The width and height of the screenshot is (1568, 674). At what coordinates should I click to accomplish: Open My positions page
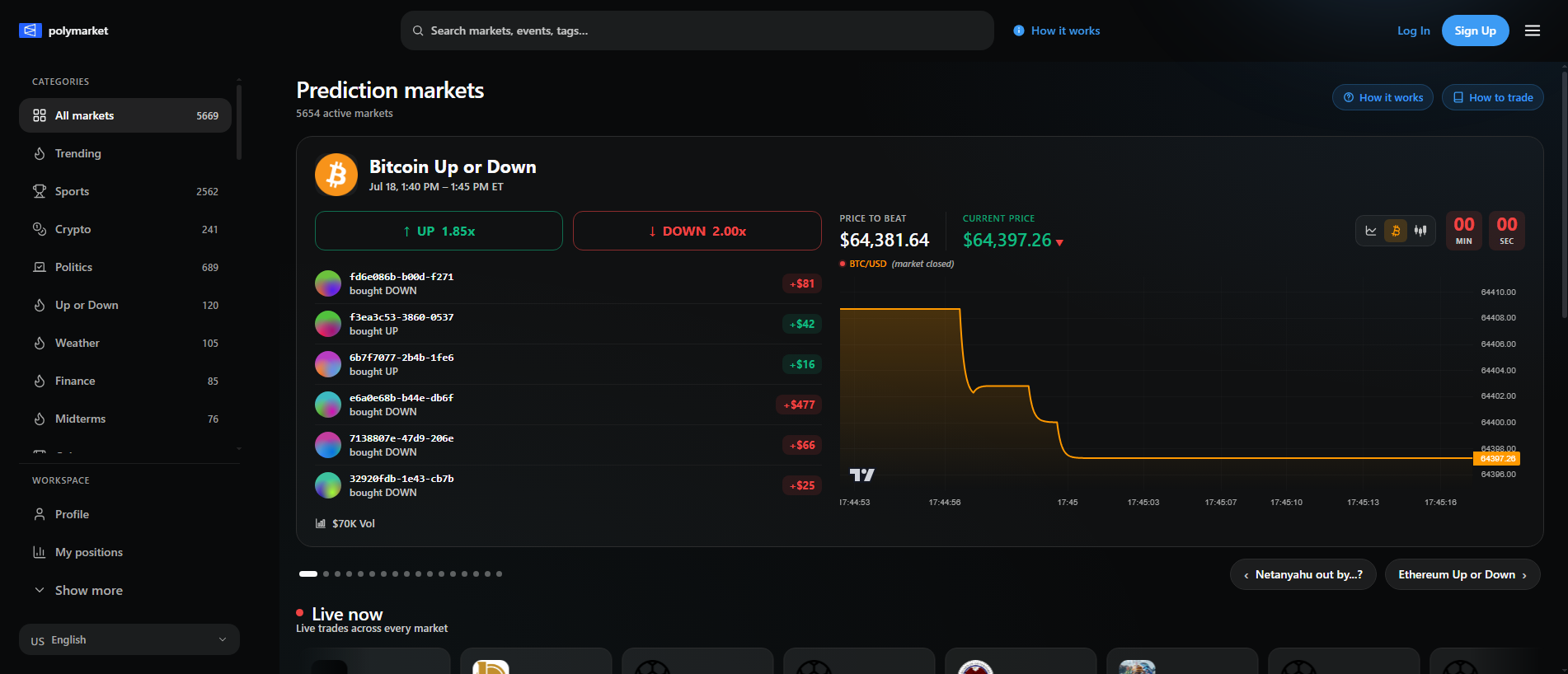[x=125, y=552]
